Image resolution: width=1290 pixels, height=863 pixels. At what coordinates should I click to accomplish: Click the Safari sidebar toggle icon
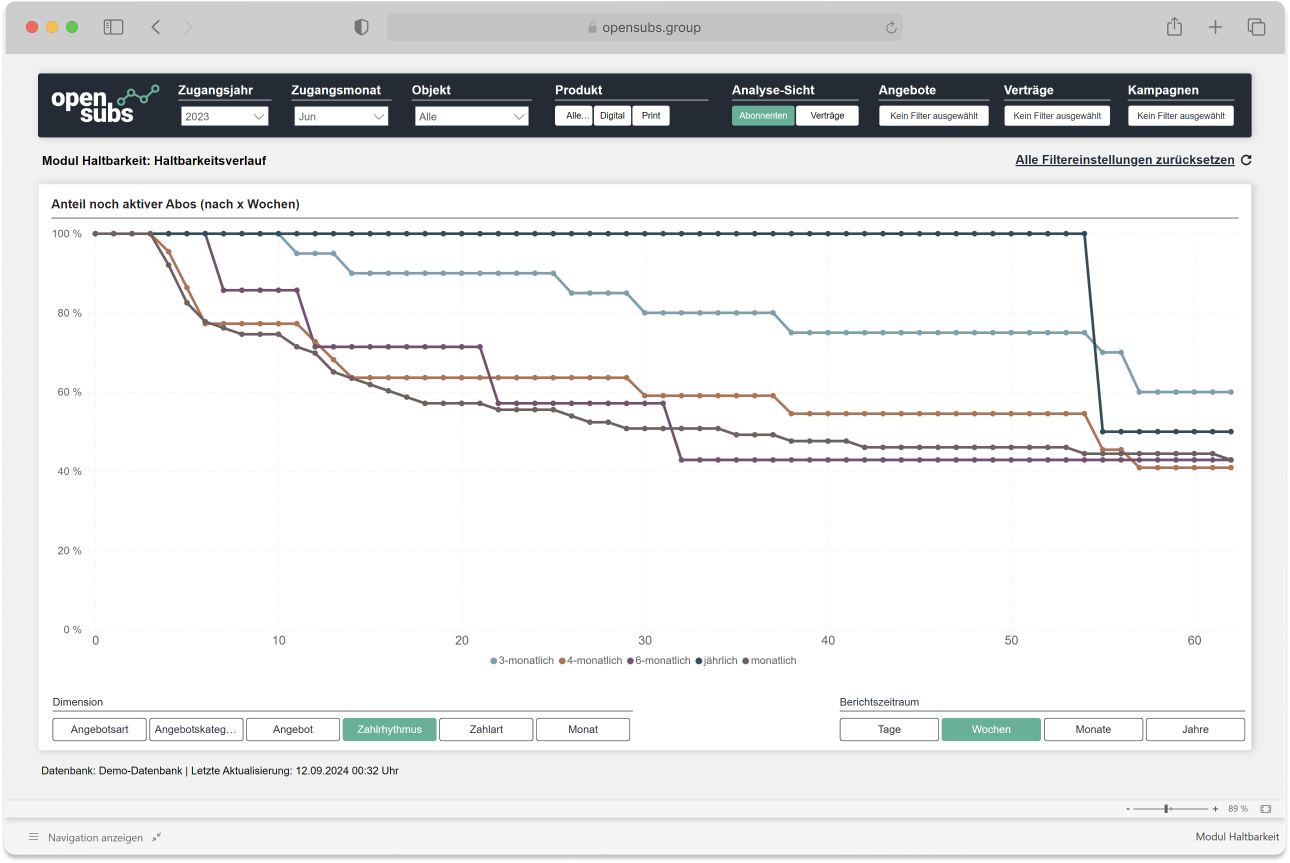(x=113, y=27)
